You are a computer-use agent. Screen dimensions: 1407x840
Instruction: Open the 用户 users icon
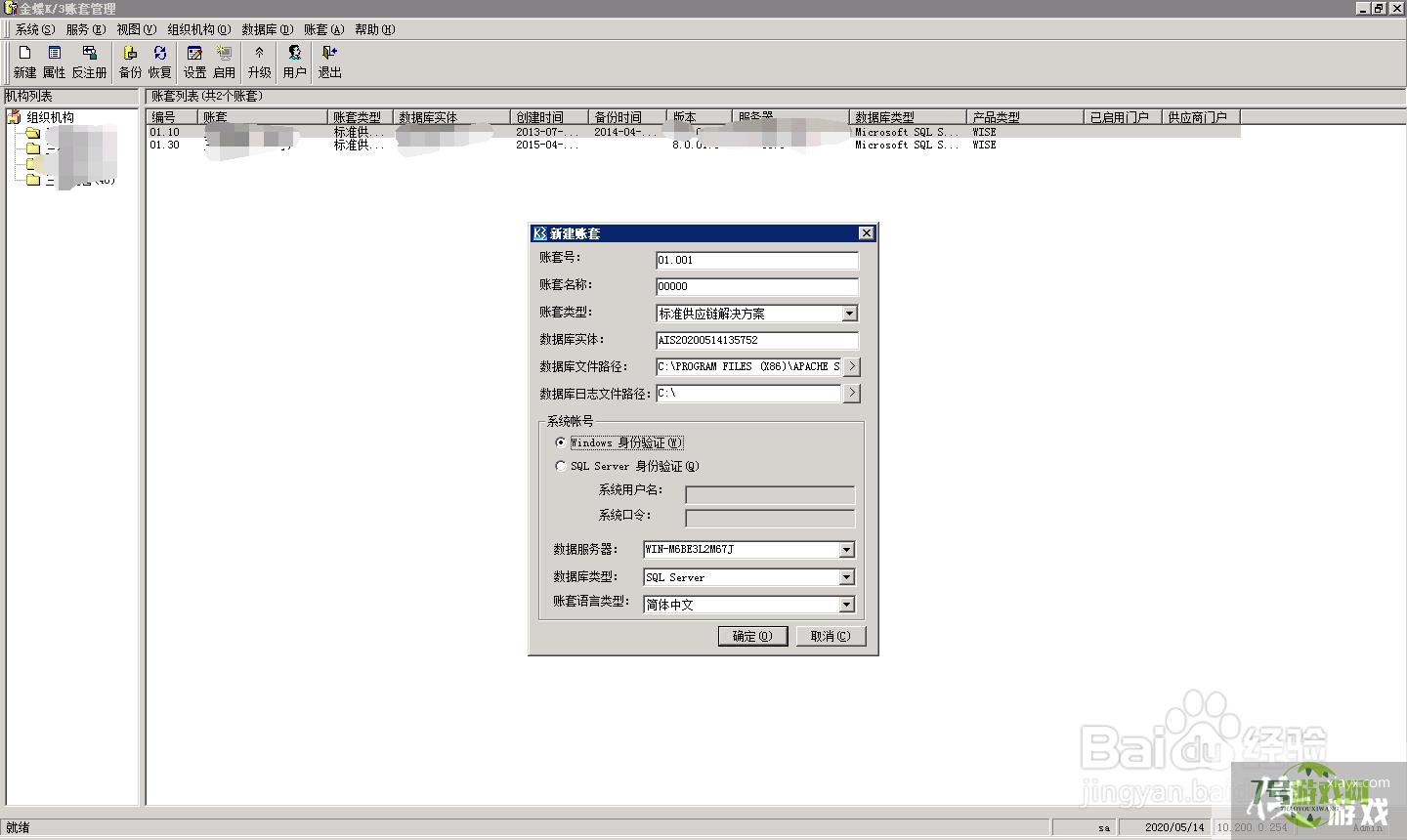pos(294,62)
